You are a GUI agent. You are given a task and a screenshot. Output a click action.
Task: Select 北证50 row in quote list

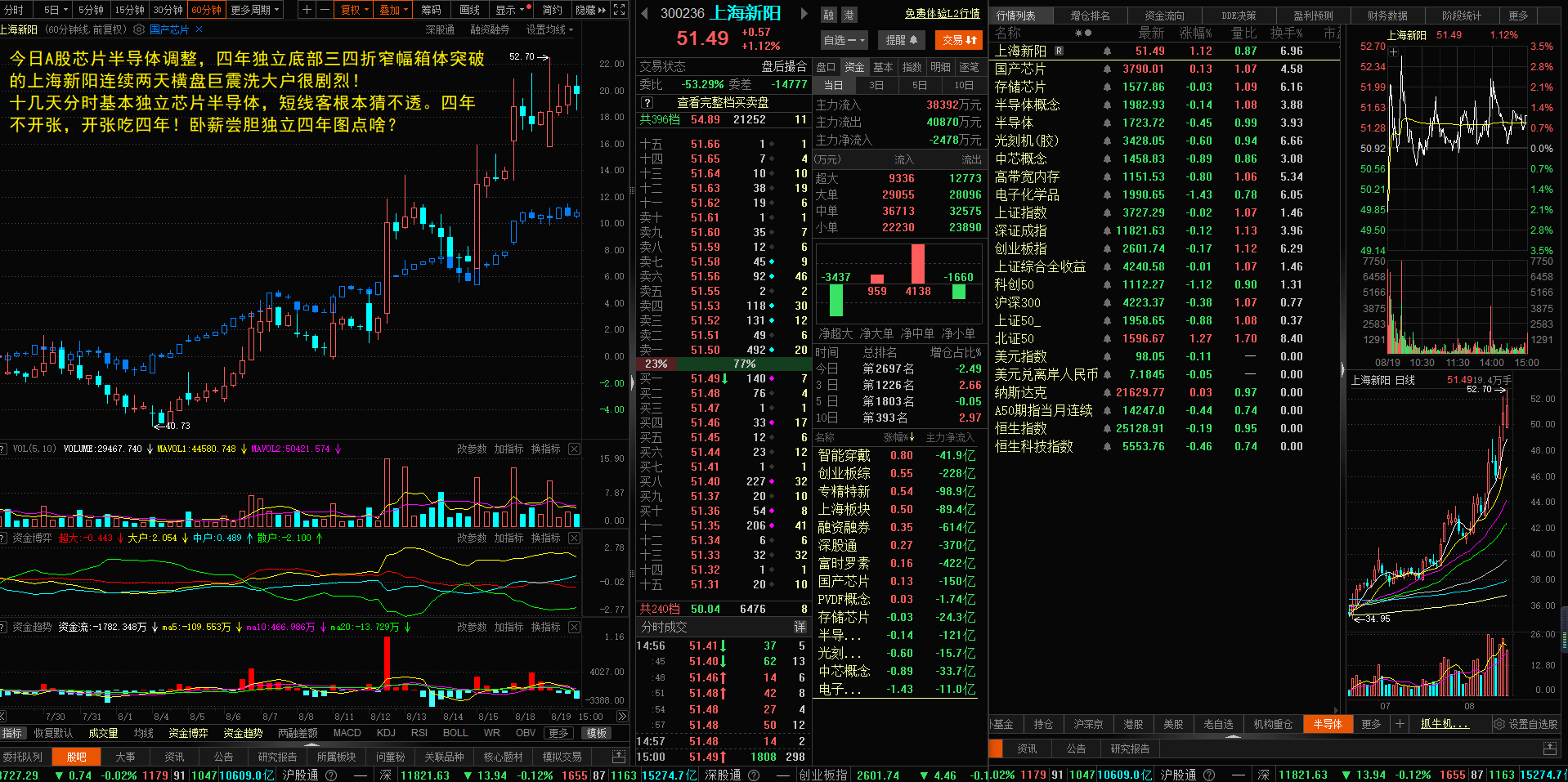click(x=1164, y=338)
